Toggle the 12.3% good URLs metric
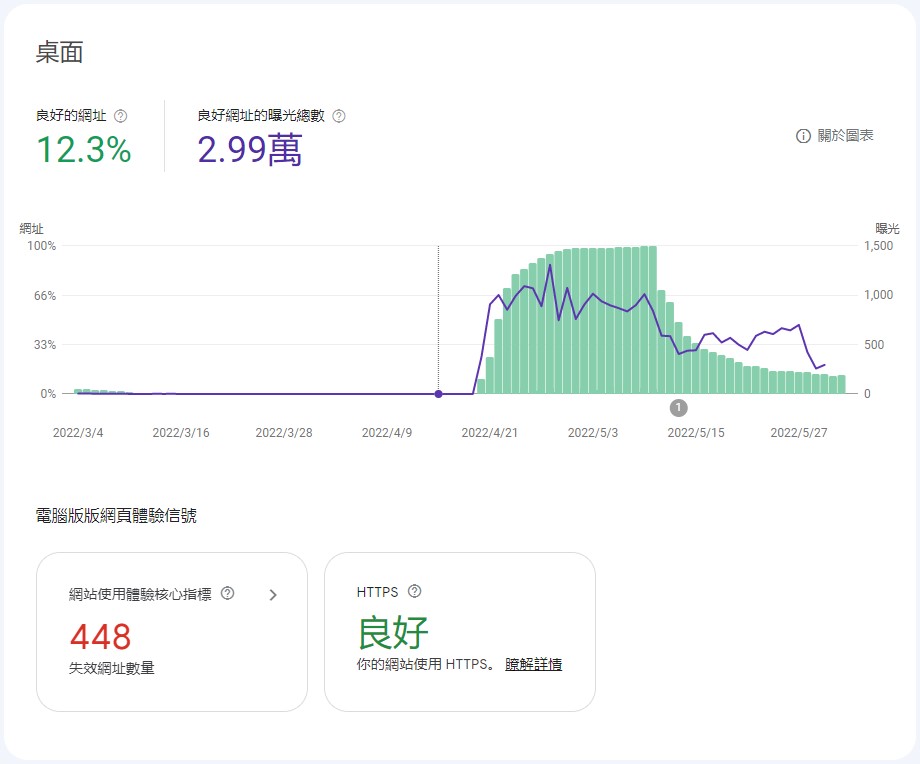The image size is (920, 764). 84,150
